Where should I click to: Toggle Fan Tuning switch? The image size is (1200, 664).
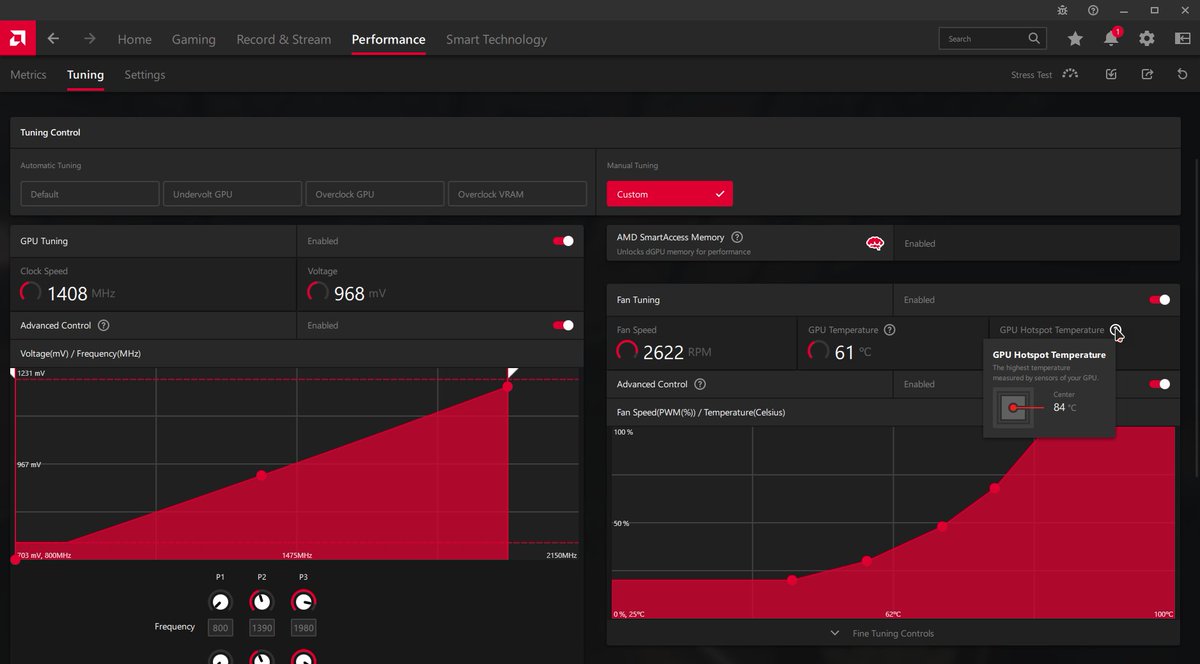point(1160,300)
